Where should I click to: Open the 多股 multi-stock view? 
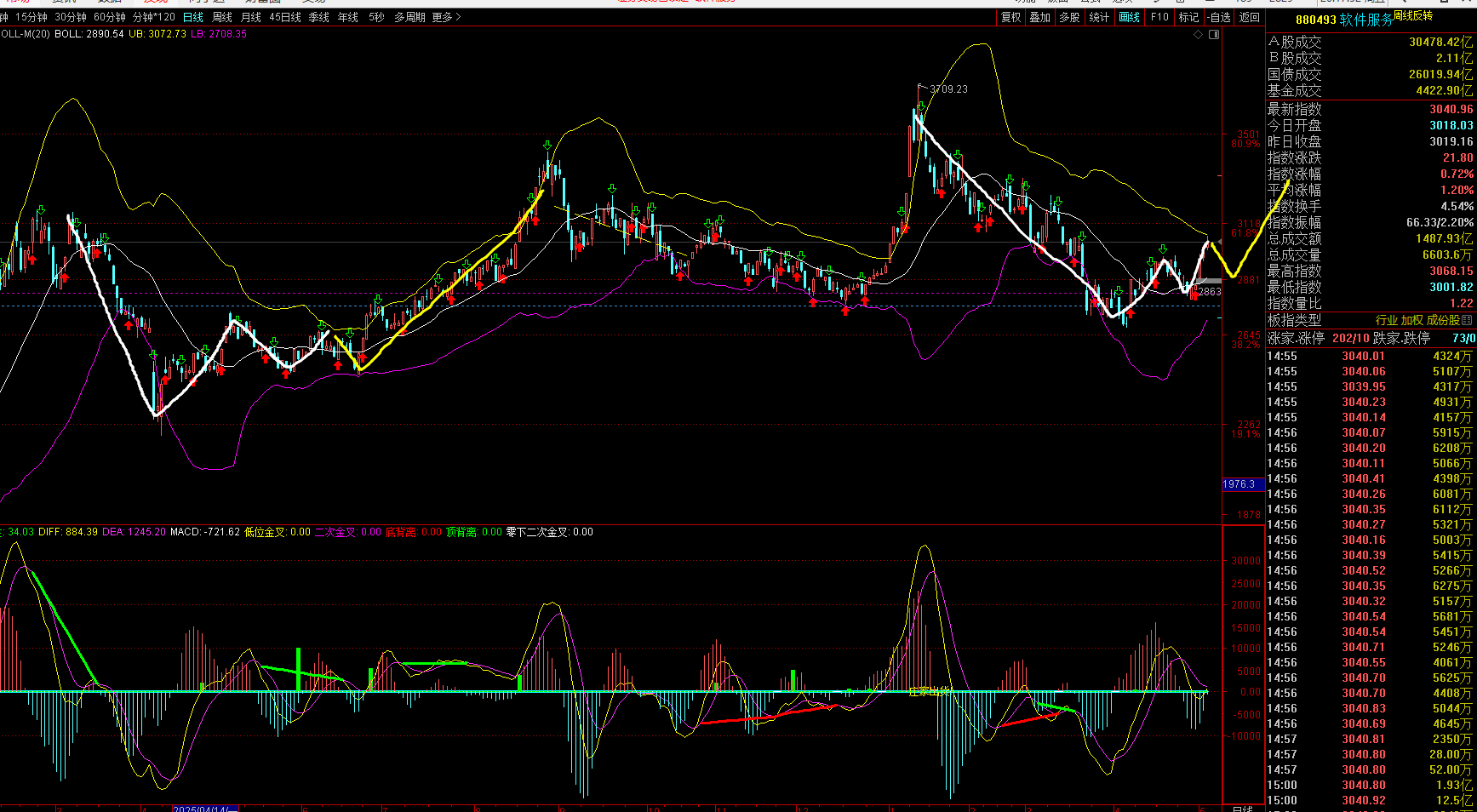tap(1069, 17)
